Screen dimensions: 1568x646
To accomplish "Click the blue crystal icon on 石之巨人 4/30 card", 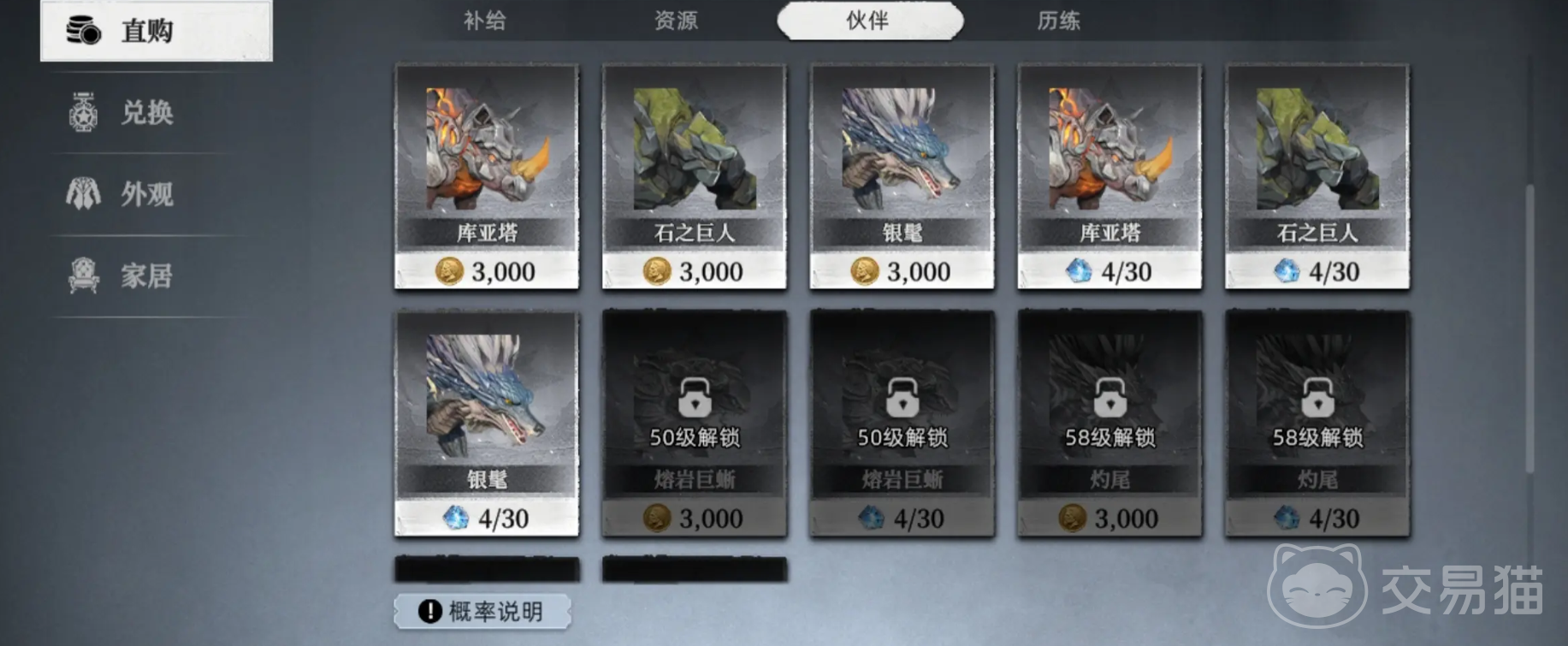I will pyautogui.click(x=1287, y=271).
